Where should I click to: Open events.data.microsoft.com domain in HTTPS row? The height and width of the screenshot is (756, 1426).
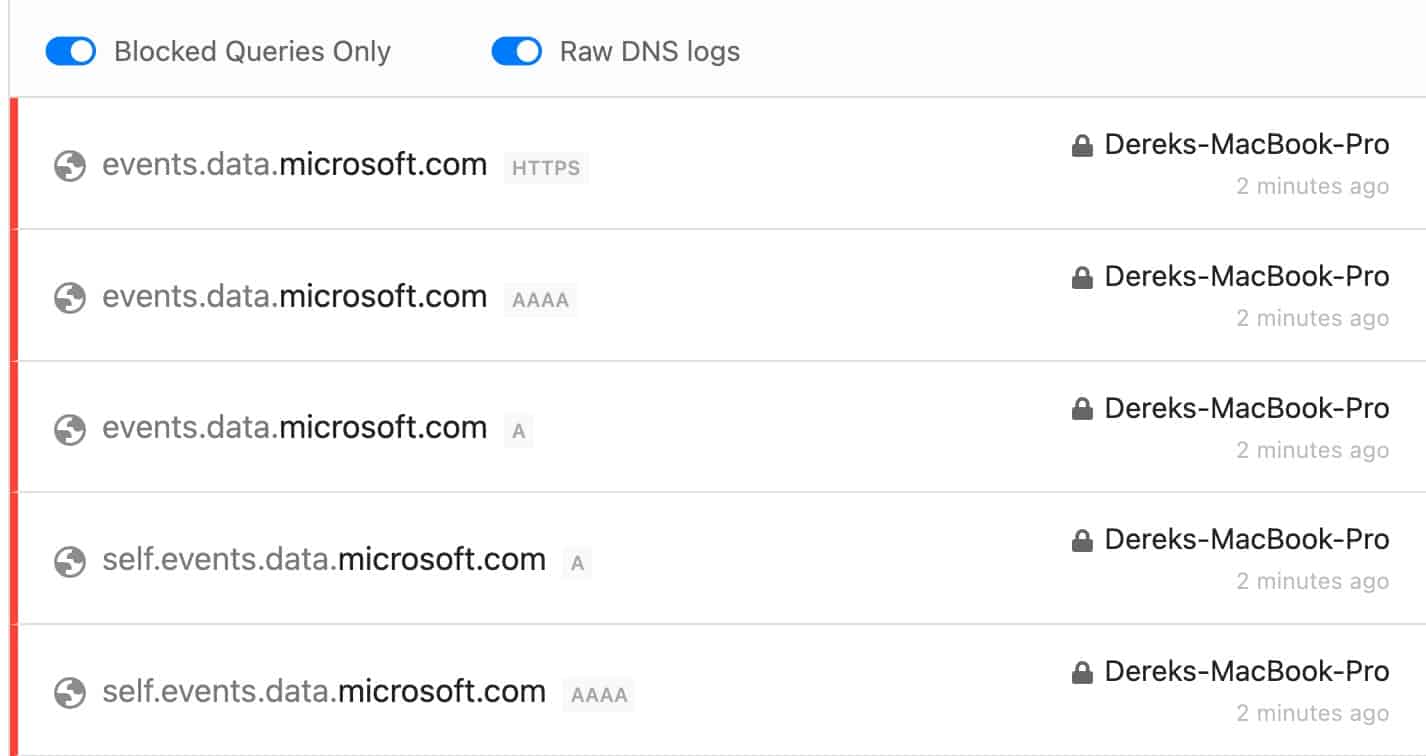(x=295, y=165)
